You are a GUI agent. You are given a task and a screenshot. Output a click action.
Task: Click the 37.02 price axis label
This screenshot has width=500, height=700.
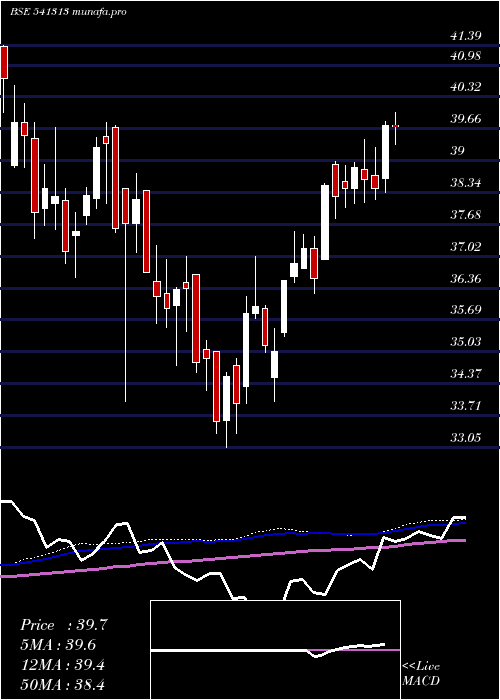466,246
